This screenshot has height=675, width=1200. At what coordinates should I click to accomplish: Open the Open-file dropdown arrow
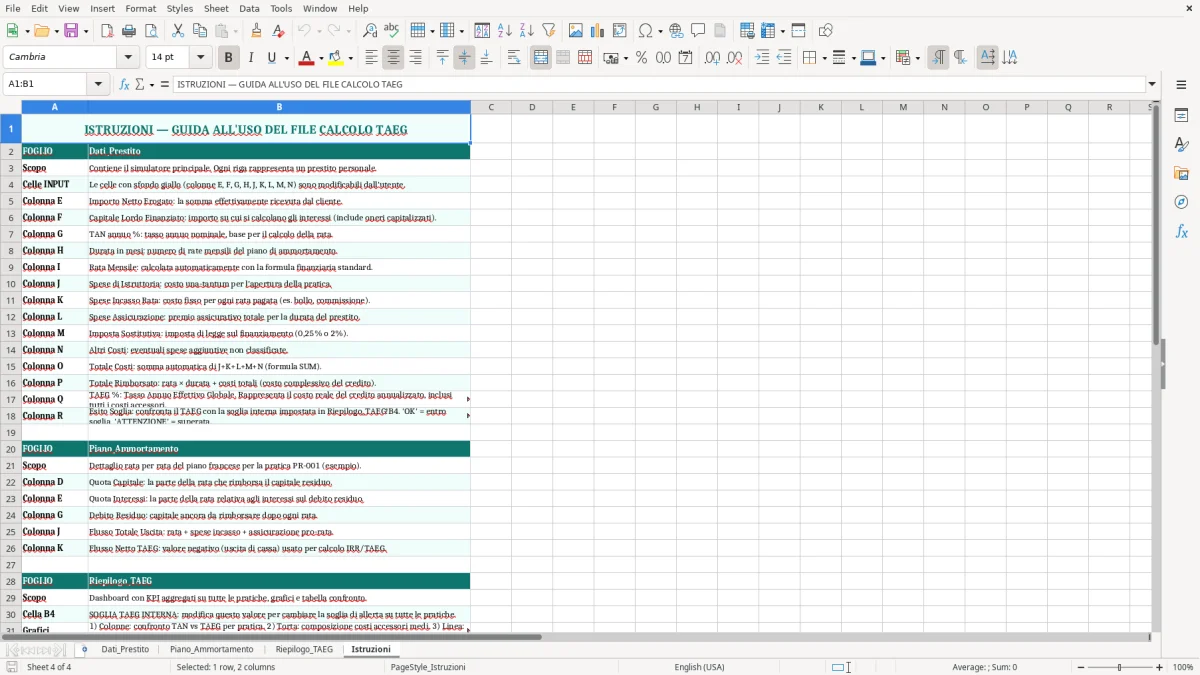coord(55,31)
